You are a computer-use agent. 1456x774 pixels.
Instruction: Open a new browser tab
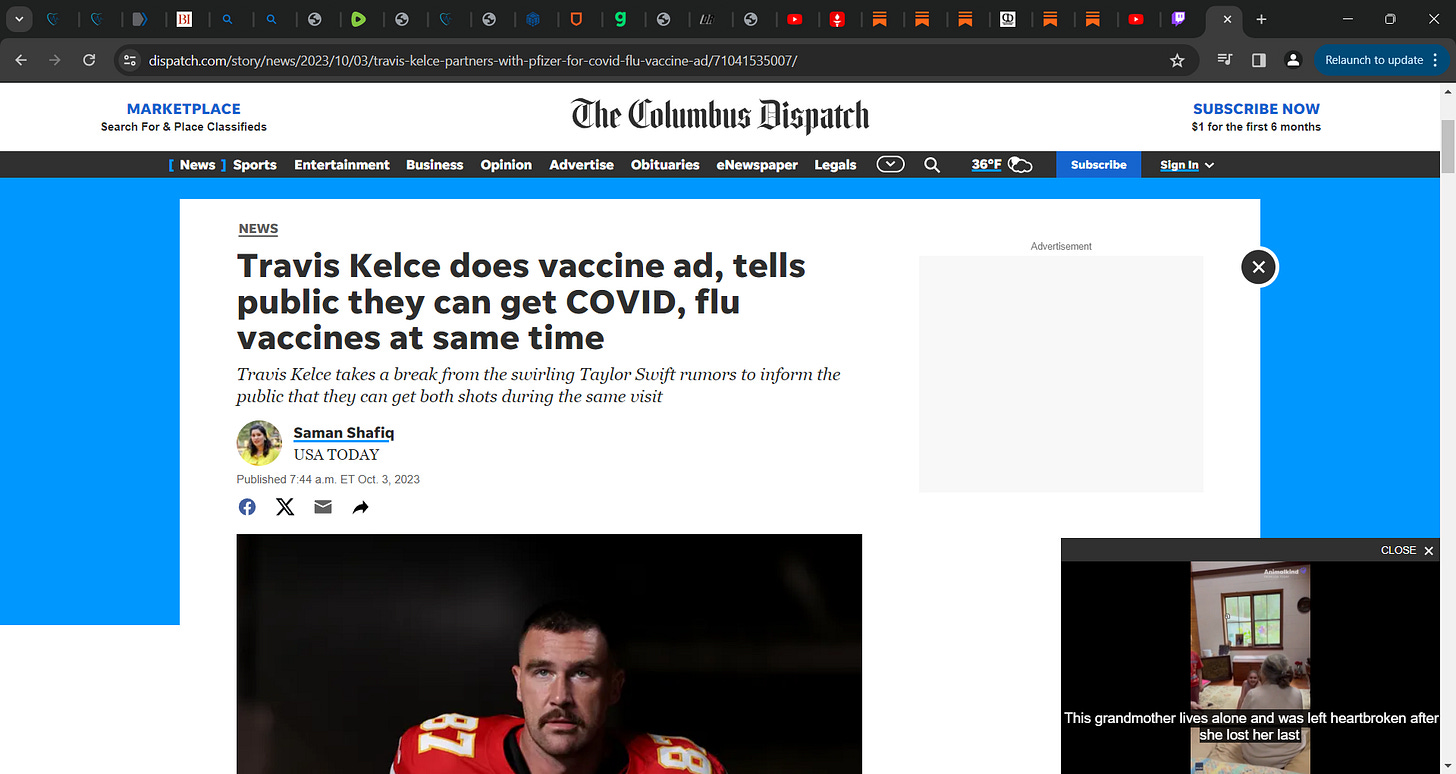pyautogui.click(x=1261, y=19)
